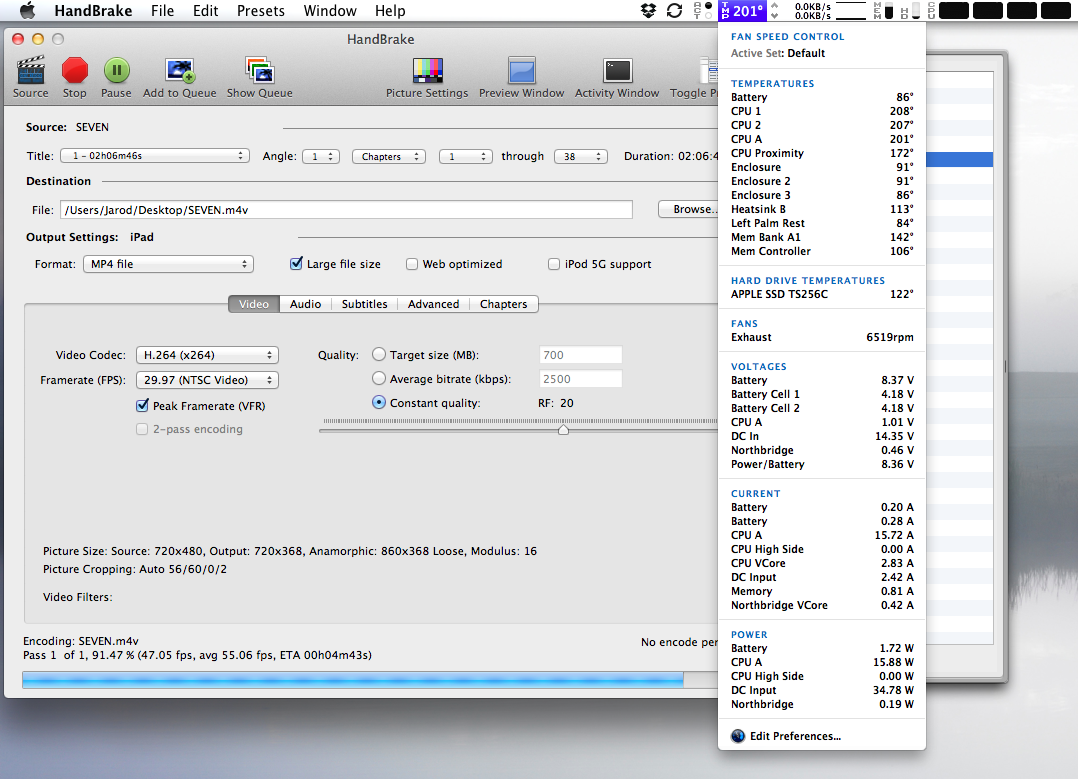Select Target size (MB) radio button
This screenshot has width=1078, height=779.
click(379, 355)
